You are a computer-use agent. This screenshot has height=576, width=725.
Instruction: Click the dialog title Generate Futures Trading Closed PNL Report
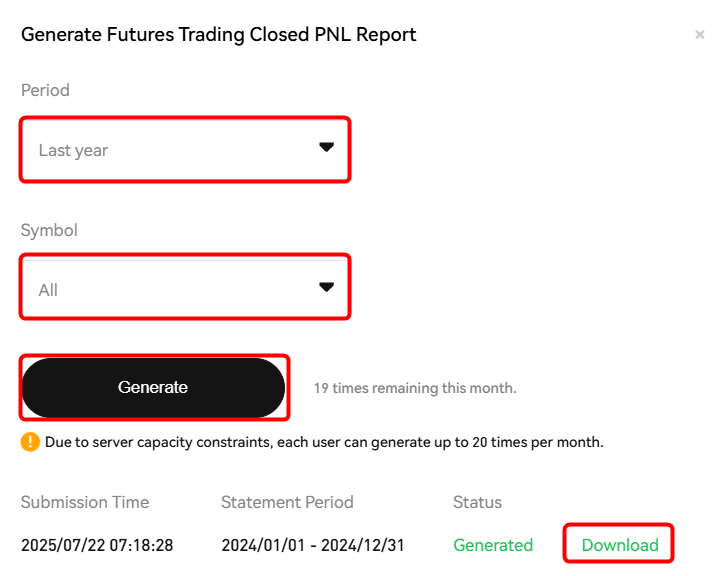tap(219, 35)
